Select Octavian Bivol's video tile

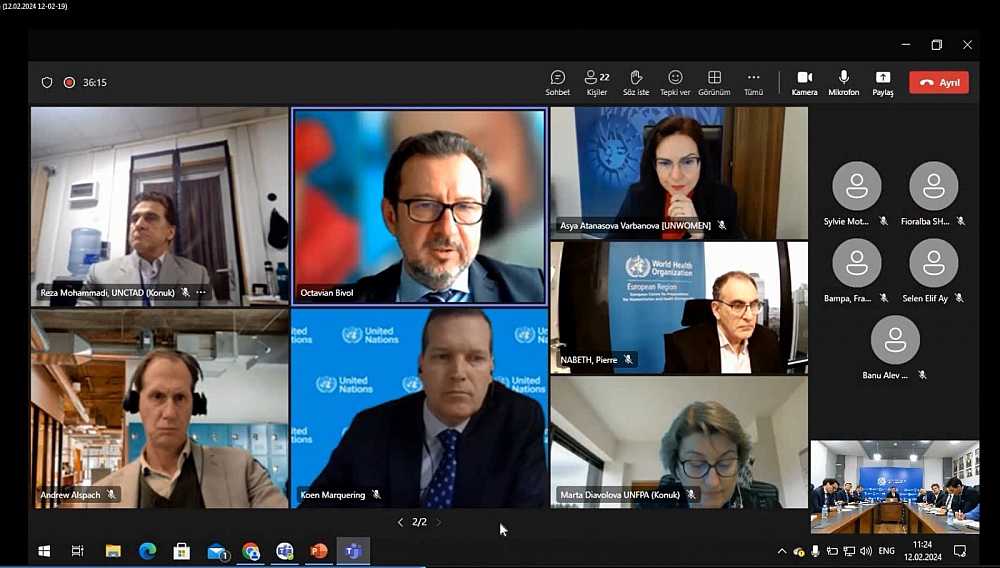point(419,205)
